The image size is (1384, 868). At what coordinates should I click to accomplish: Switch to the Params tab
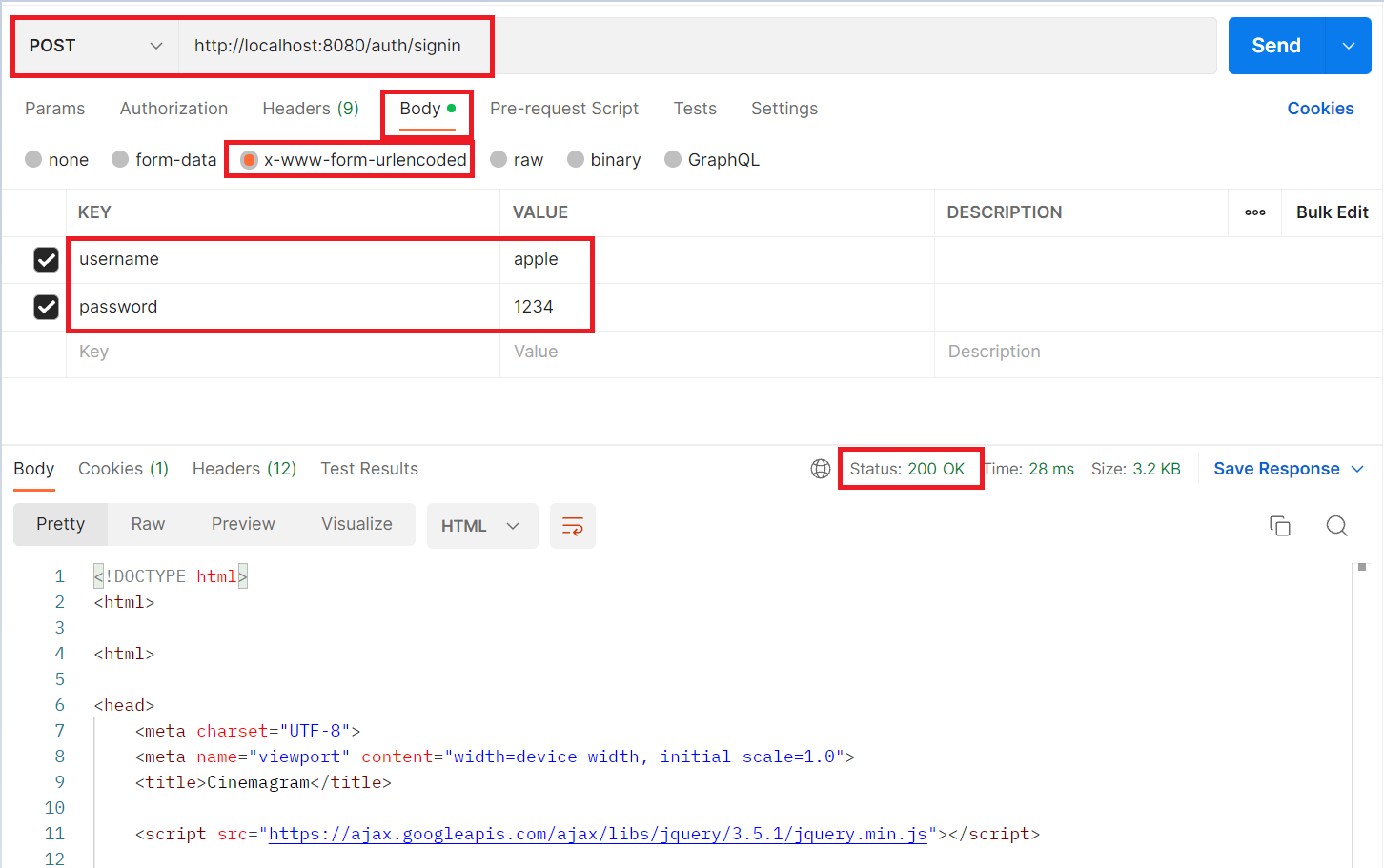54,109
